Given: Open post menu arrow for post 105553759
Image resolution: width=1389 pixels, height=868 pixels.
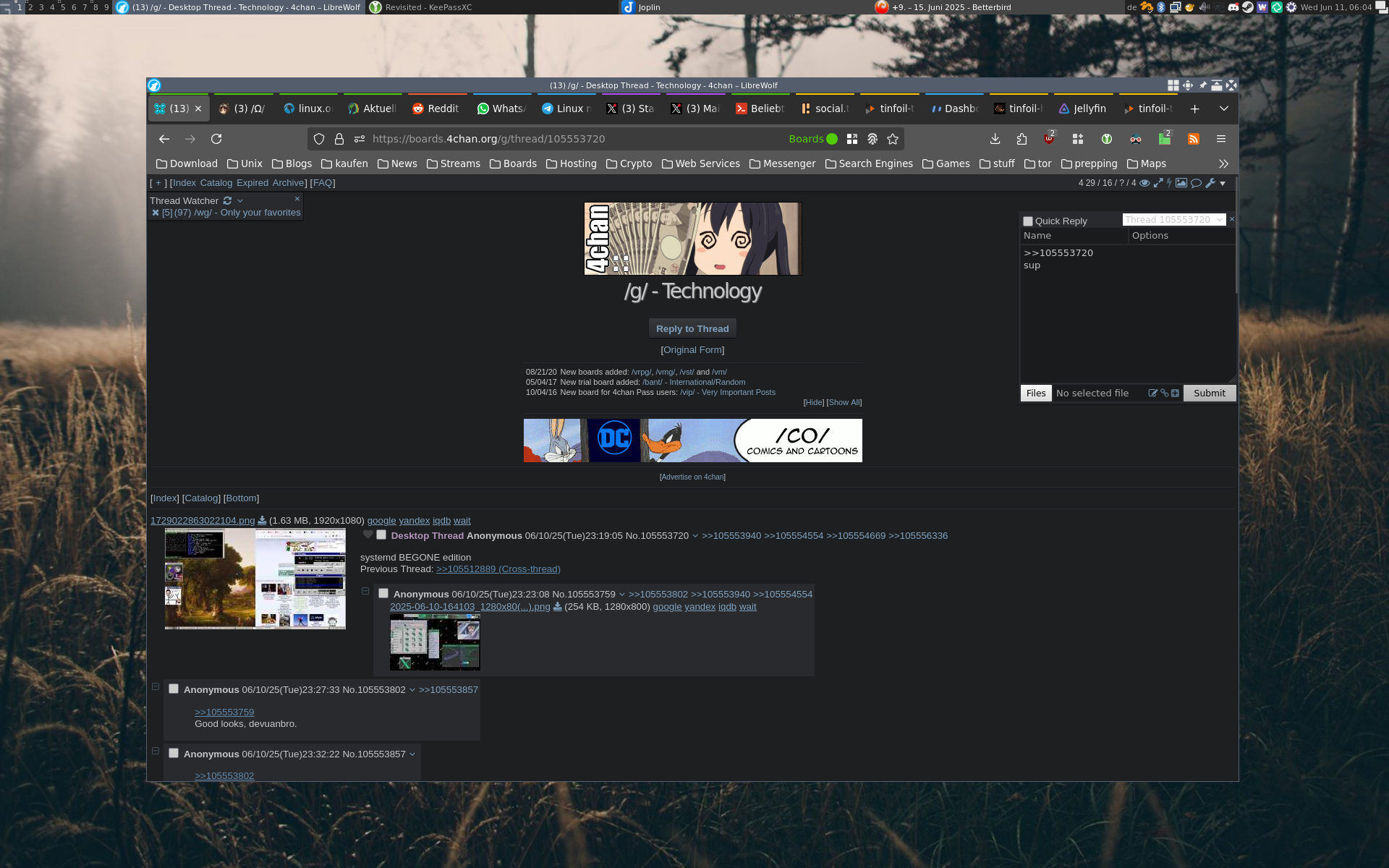Looking at the screenshot, I should click(621, 595).
